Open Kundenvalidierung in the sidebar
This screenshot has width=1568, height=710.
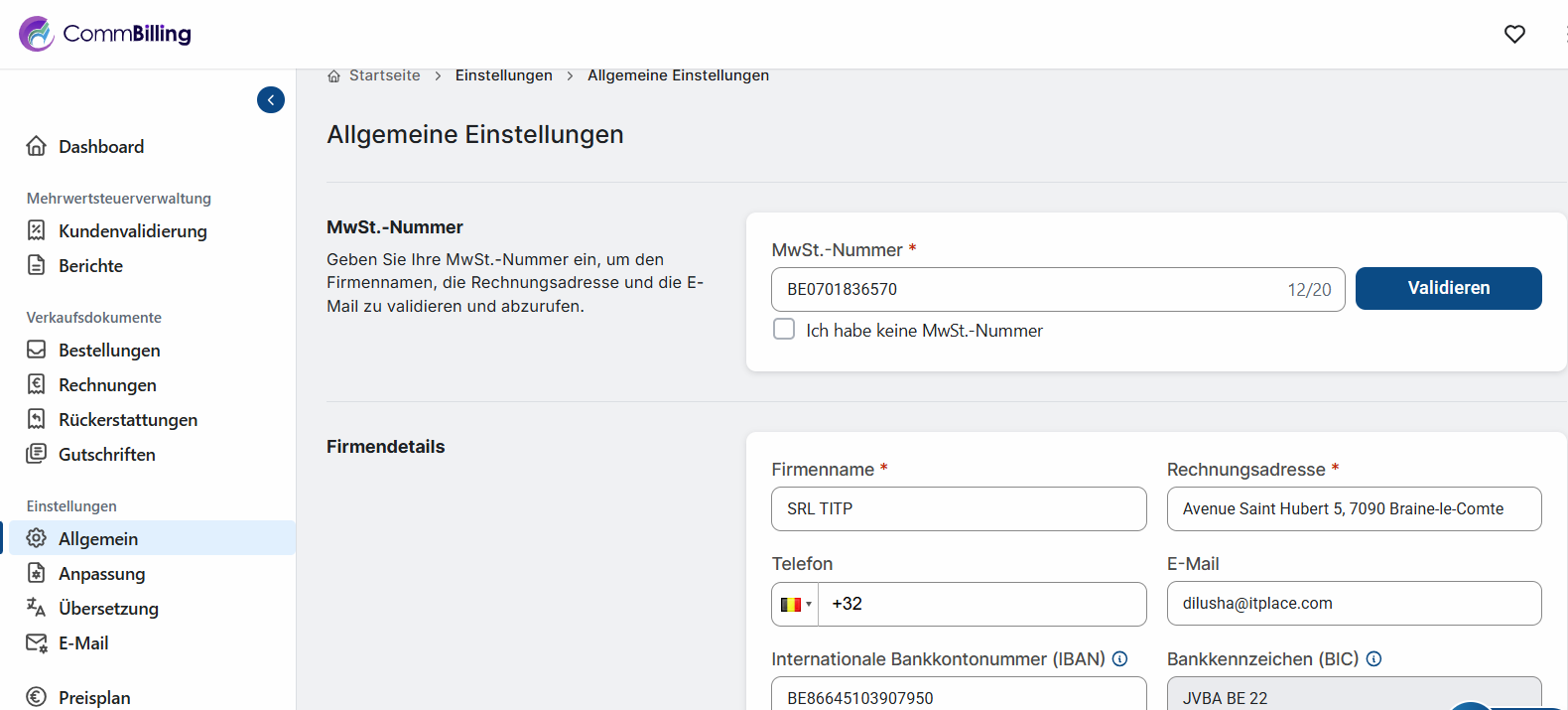point(132,231)
